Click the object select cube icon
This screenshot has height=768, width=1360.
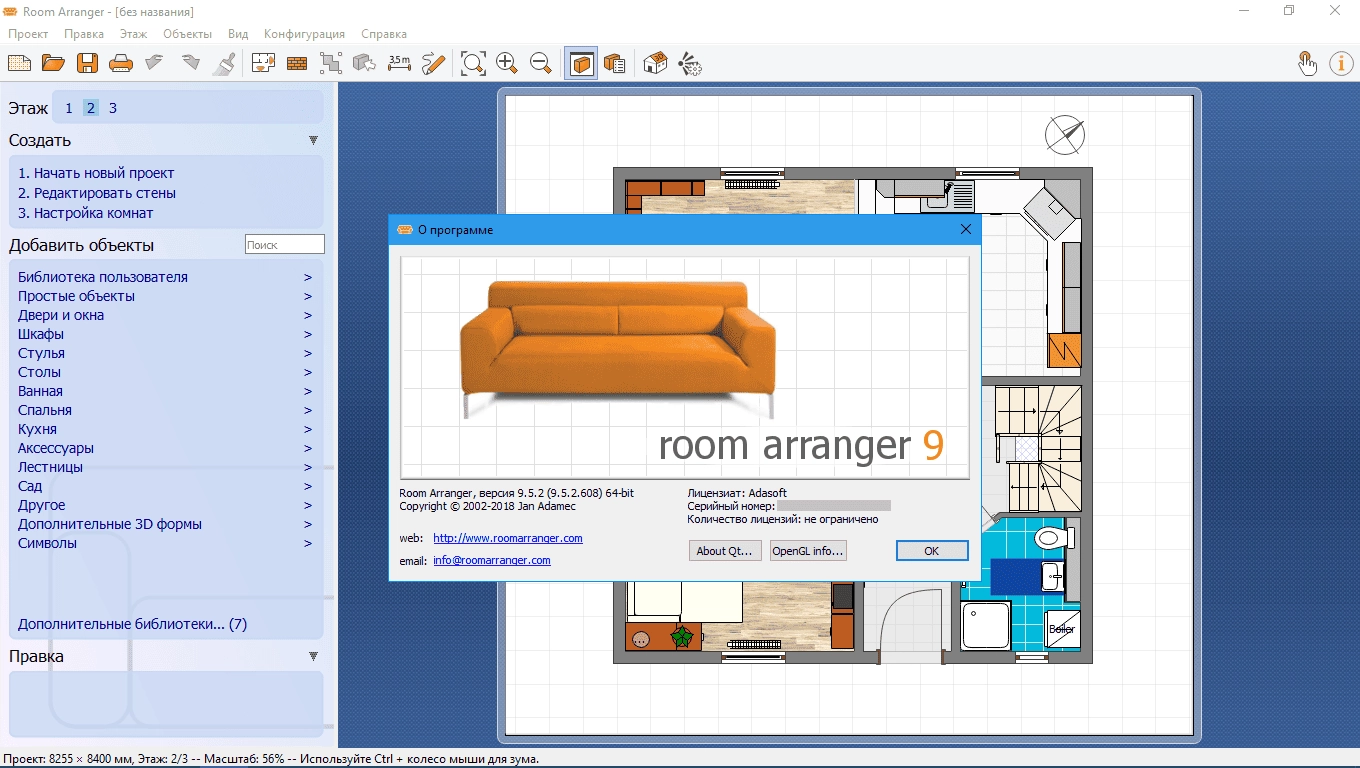[365, 63]
